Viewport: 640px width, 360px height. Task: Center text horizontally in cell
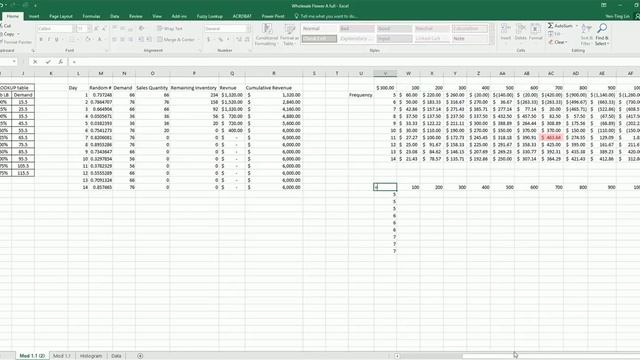pyautogui.click(x=122, y=40)
